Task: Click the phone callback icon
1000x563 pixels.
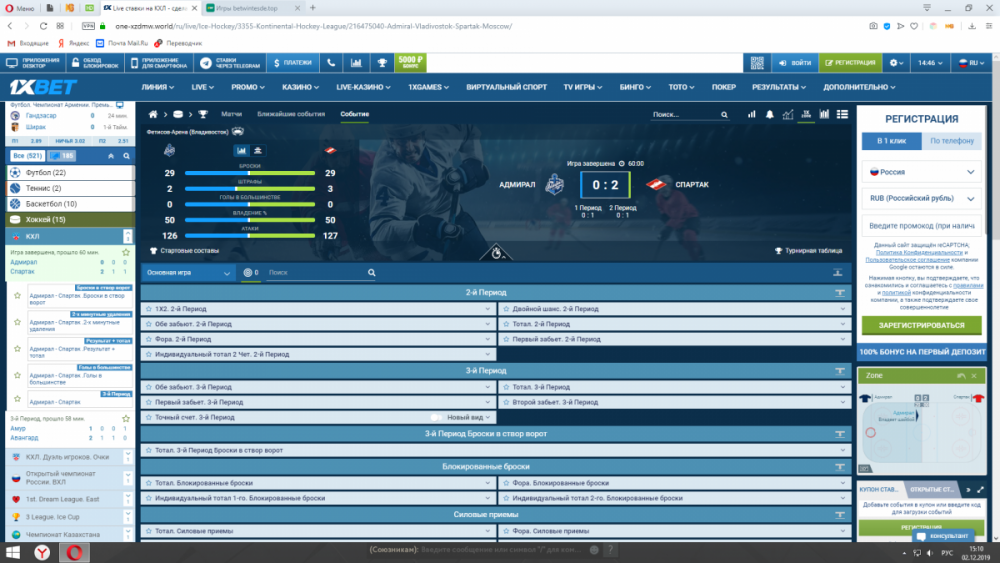Action: coord(331,63)
